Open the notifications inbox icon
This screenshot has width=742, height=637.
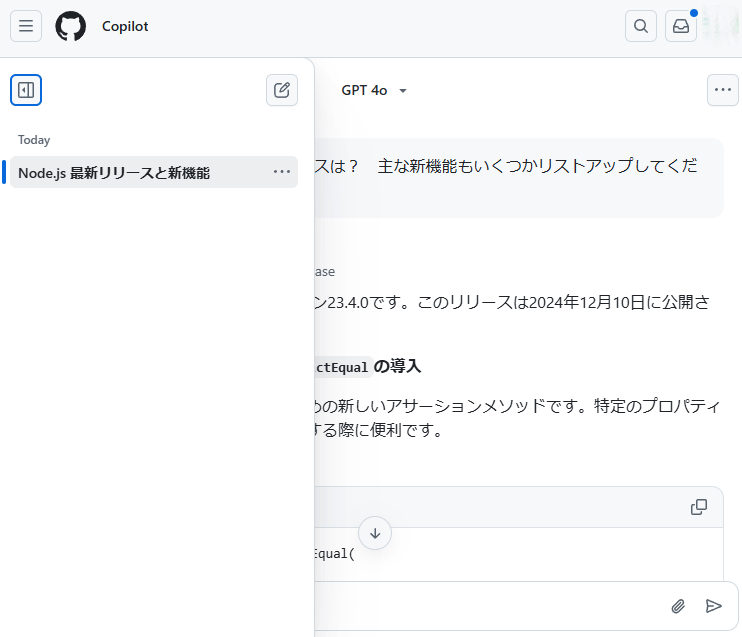tap(681, 26)
